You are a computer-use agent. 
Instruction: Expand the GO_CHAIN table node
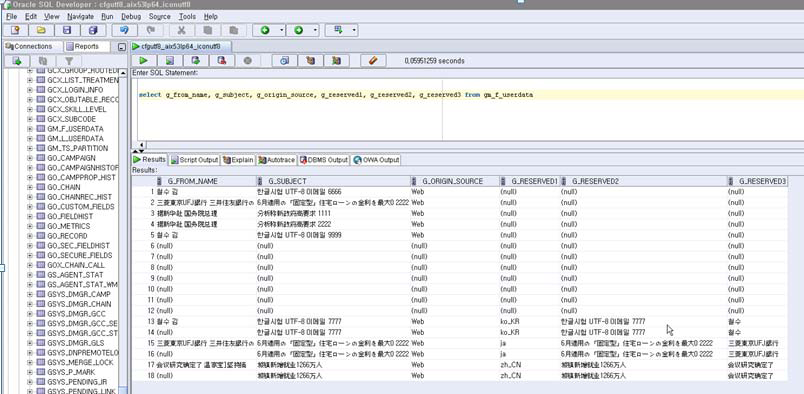coord(30,187)
